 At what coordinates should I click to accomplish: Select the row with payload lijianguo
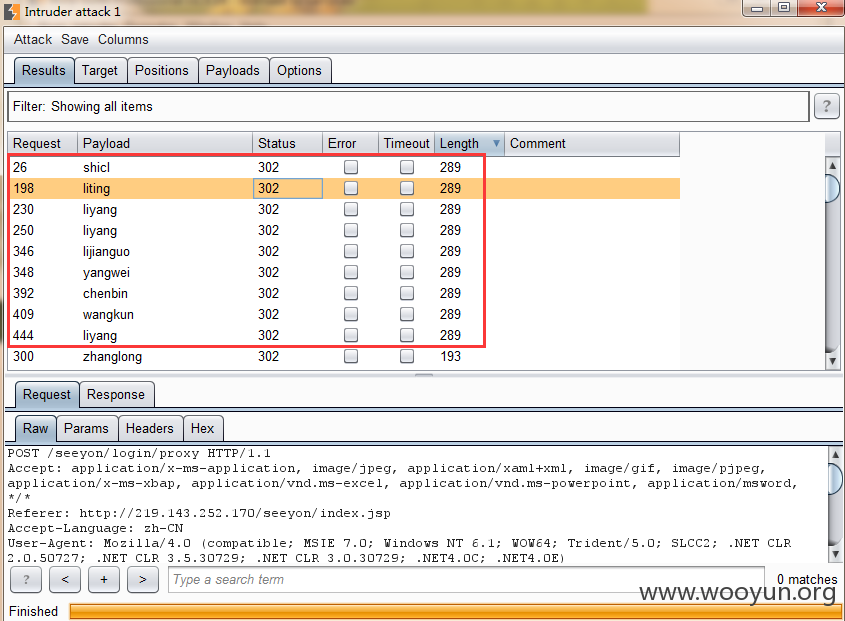tap(344, 251)
